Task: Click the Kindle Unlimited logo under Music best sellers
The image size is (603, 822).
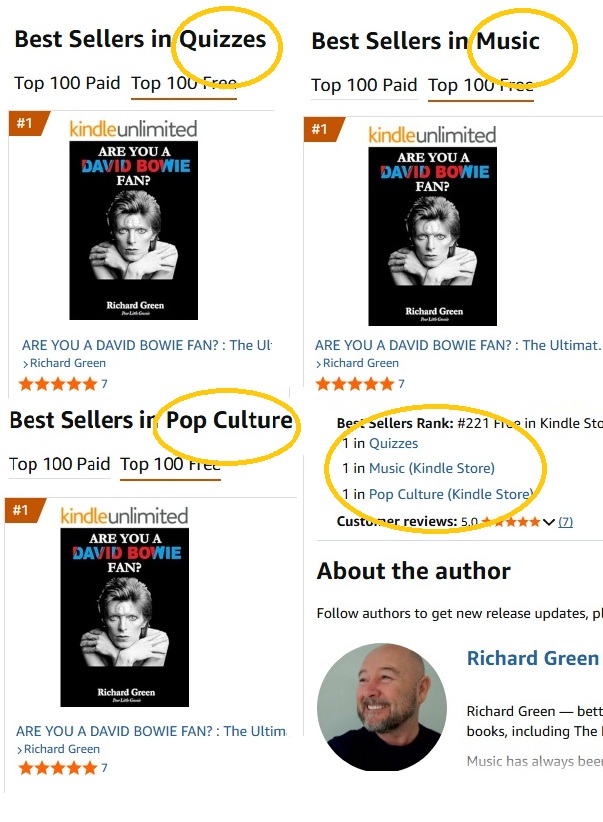Action: 432,134
